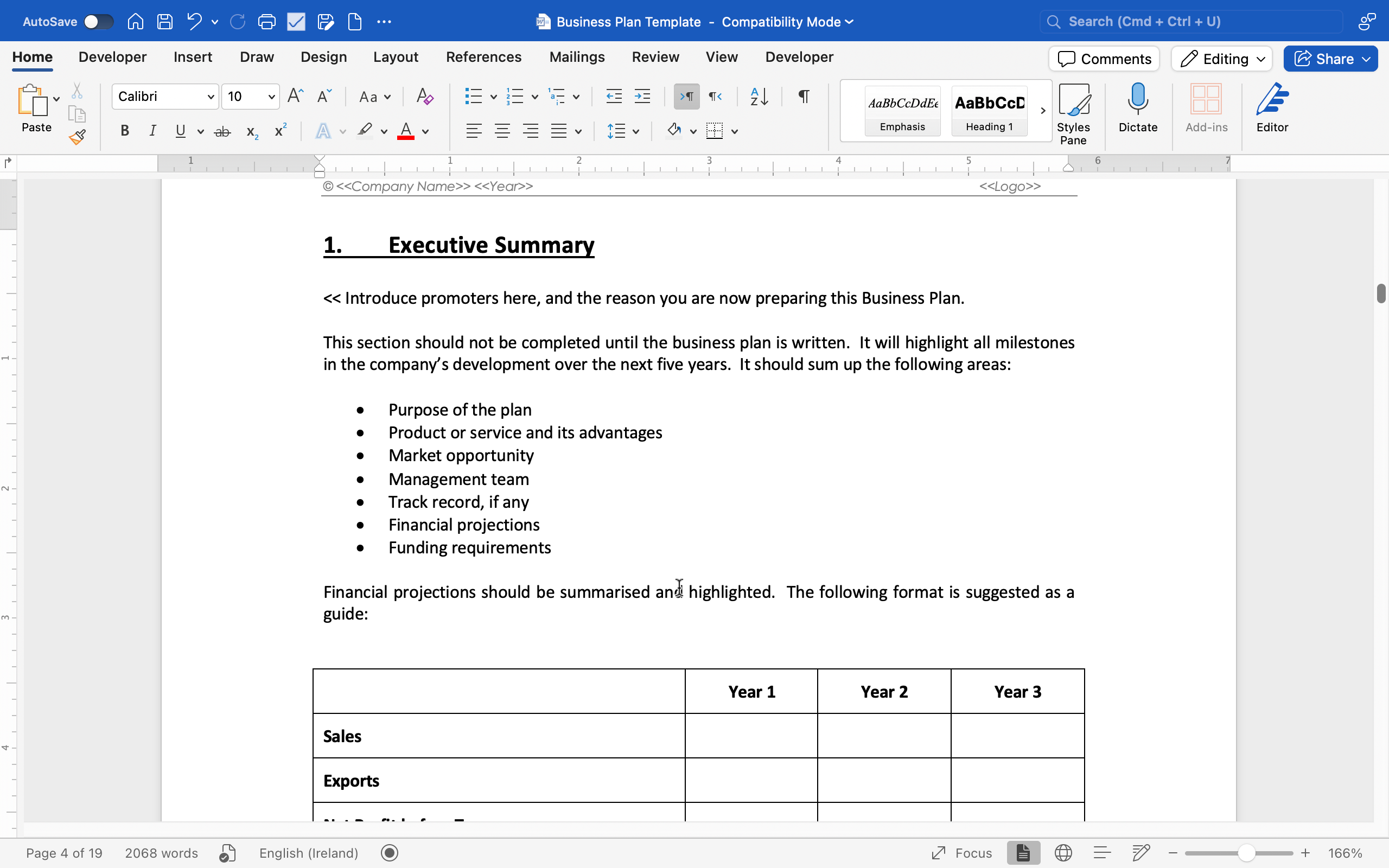
Task: Toggle the AutoSave switch
Action: 98,22
